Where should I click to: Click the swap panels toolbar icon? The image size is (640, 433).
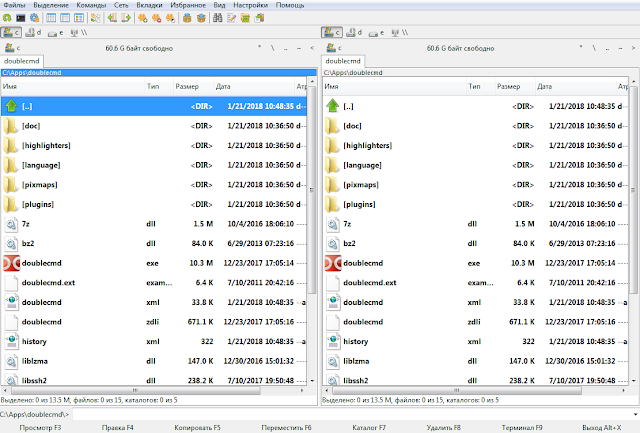pos(96,18)
